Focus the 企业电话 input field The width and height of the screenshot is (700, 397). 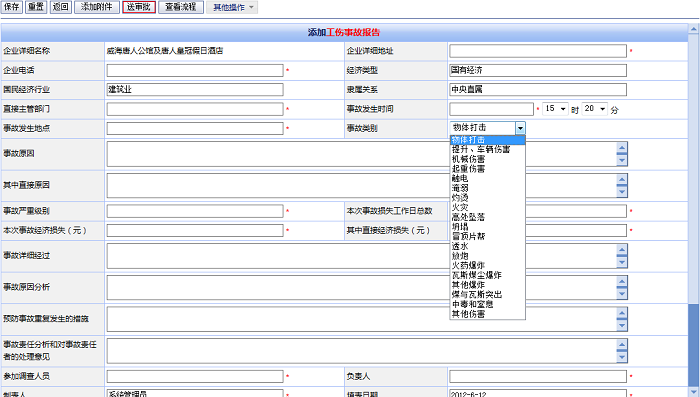tap(195, 70)
